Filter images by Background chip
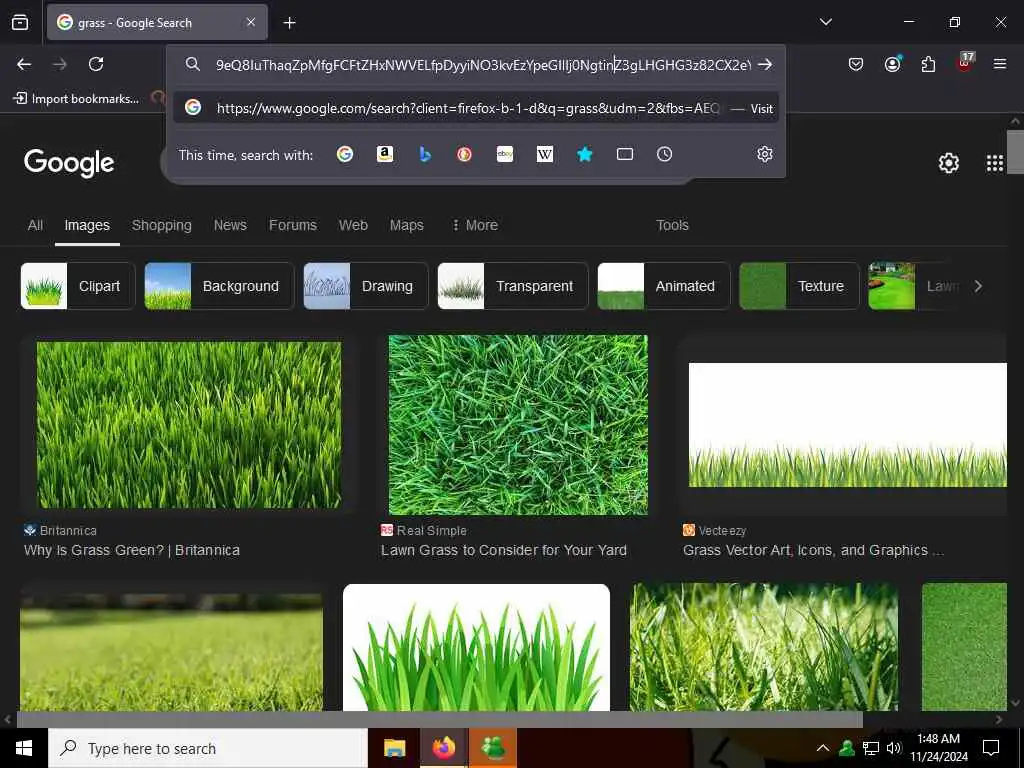 [219, 286]
